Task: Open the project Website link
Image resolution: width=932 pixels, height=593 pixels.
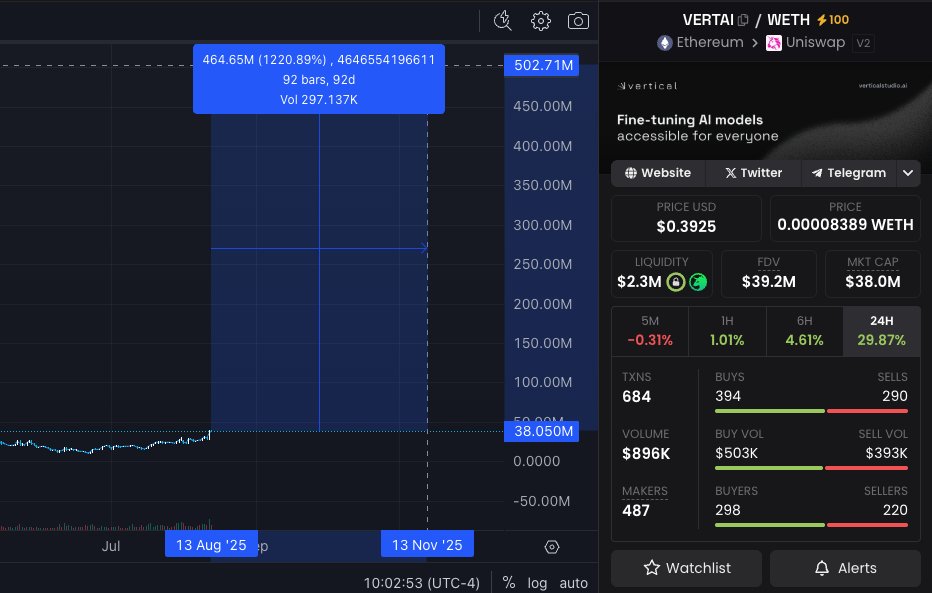Action: click(658, 173)
